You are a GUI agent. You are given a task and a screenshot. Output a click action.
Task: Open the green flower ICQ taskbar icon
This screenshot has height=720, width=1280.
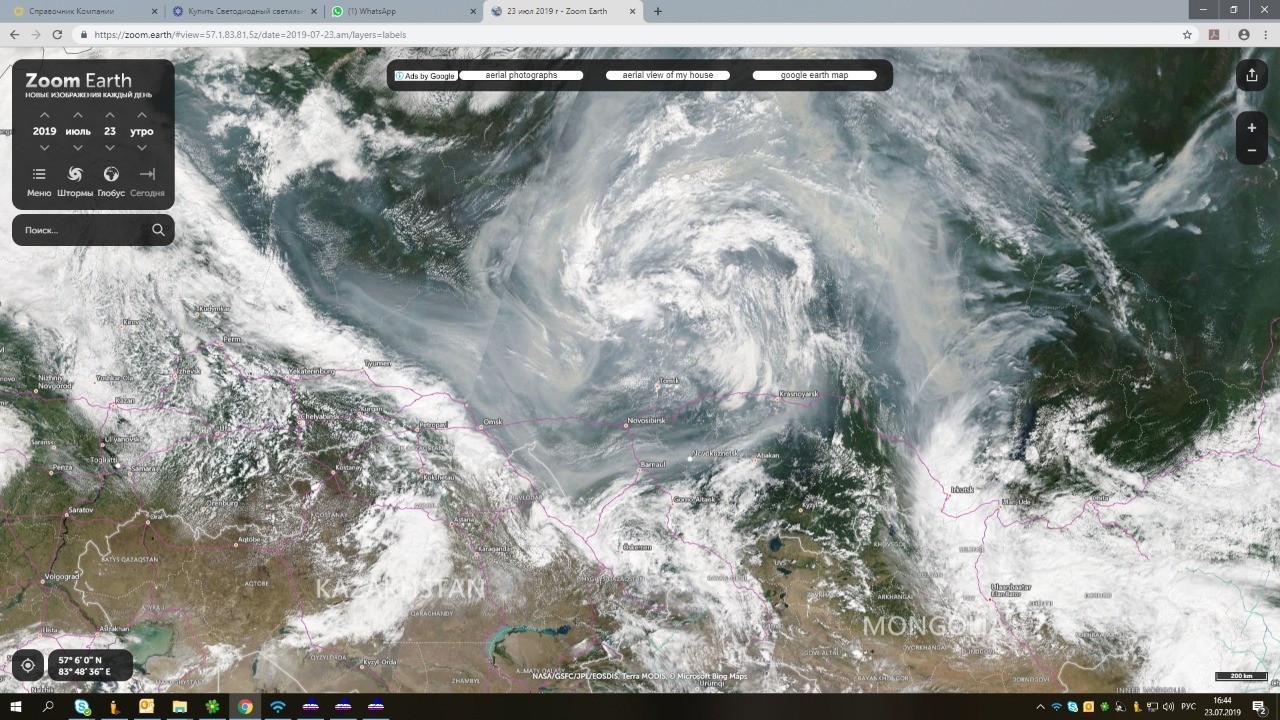click(212, 707)
